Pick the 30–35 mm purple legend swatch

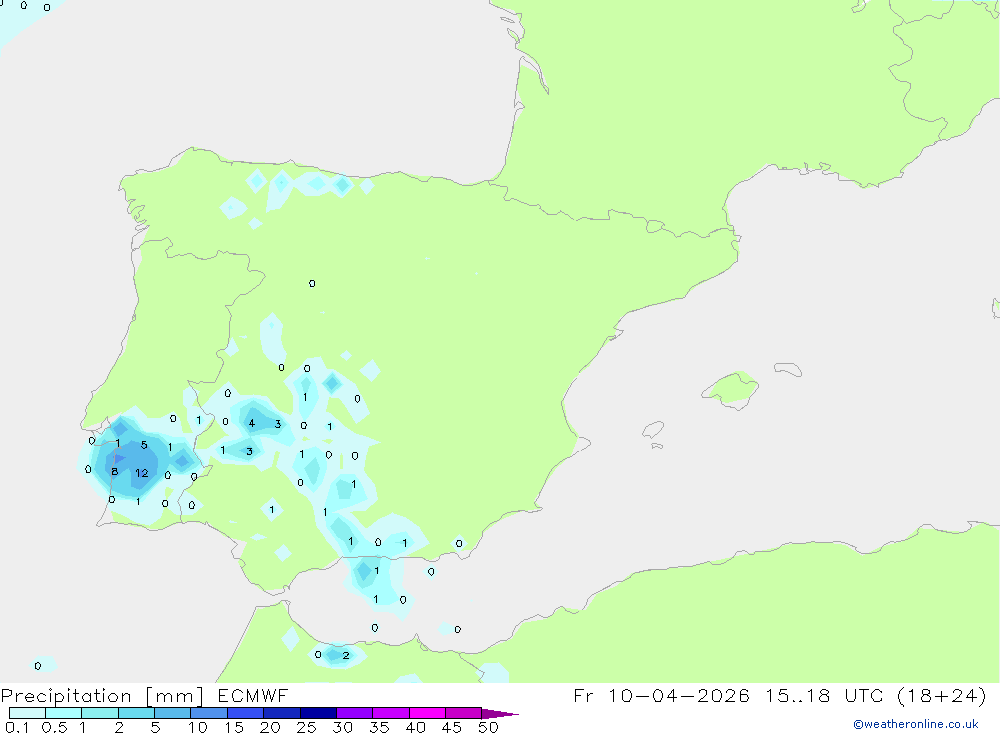[354, 713]
